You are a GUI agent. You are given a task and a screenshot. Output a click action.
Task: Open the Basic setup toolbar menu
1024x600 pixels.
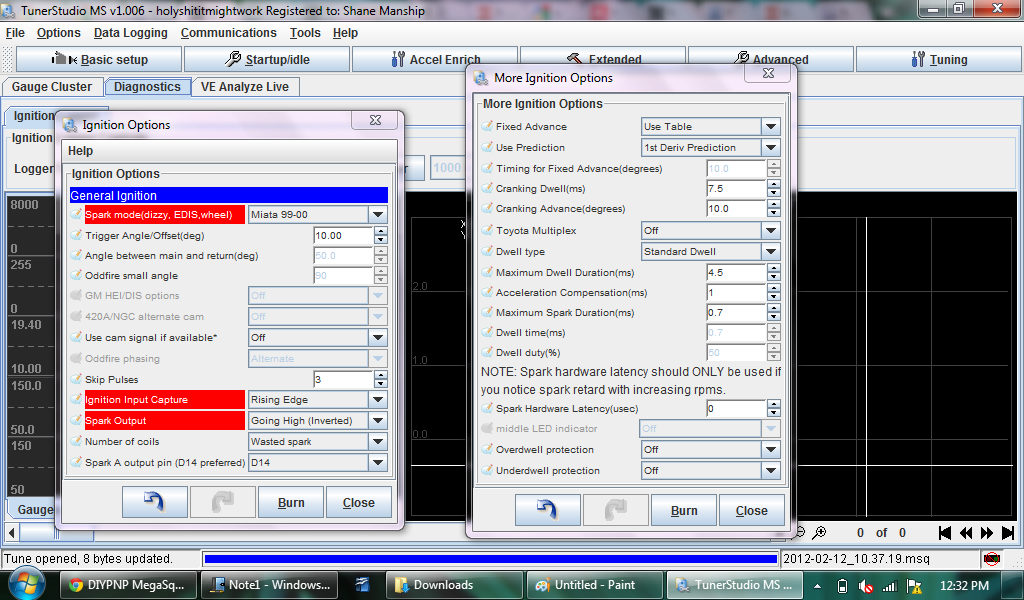click(99, 59)
